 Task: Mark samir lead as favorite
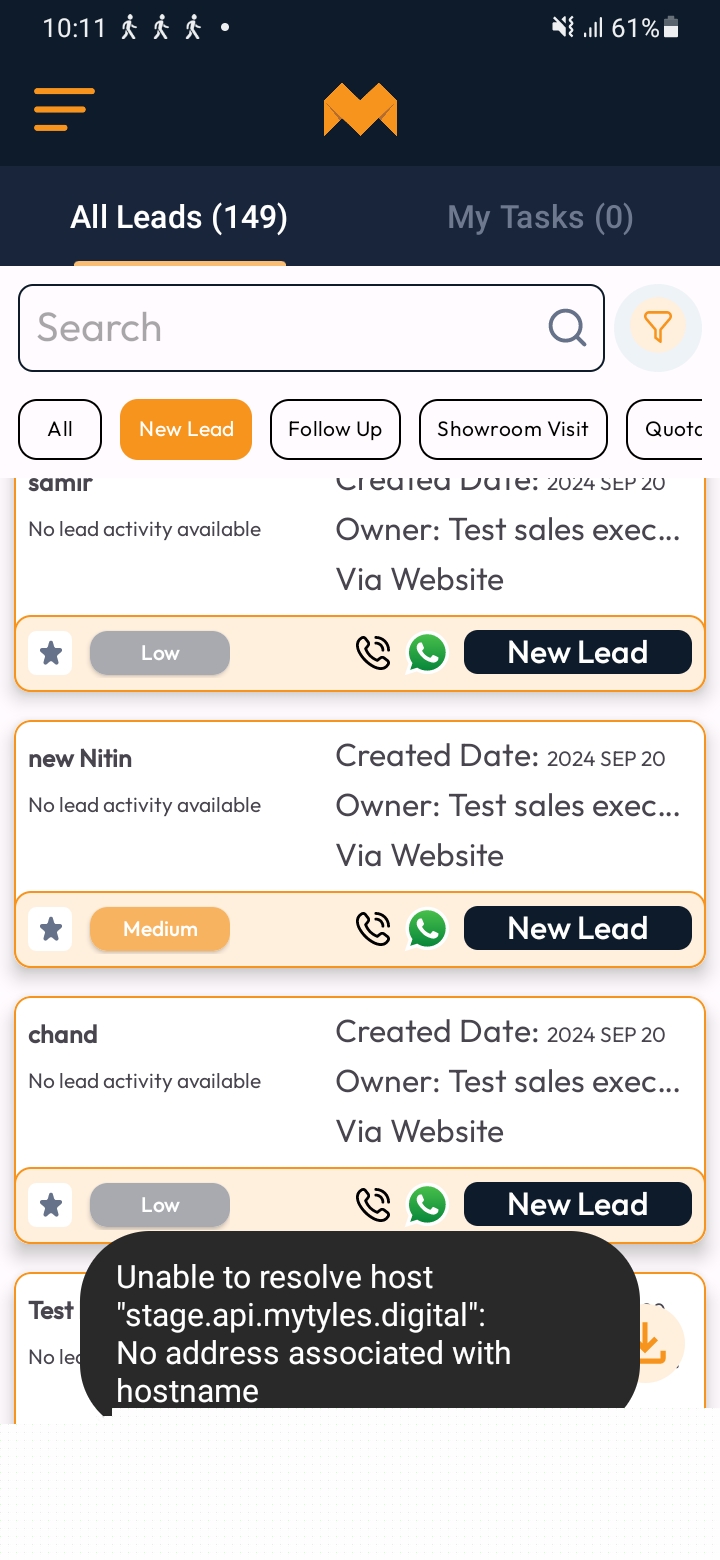point(51,653)
